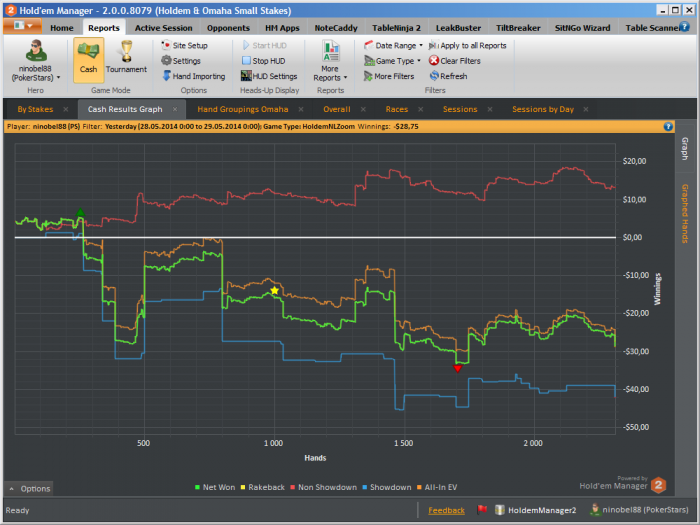Expand the ninobel88 hero dropdown
The image size is (700, 525).
tap(58, 78)
